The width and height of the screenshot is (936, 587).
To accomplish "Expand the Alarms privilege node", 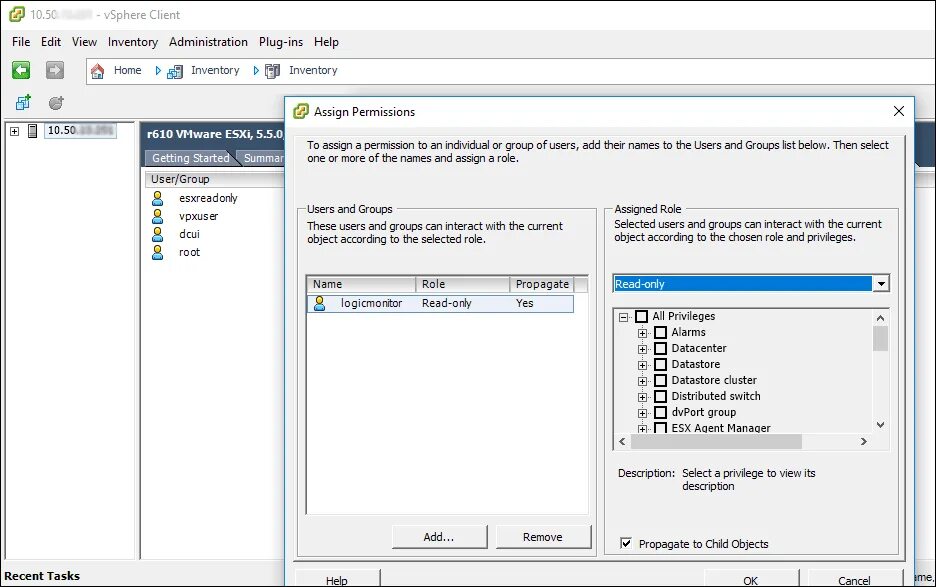I will (x=642, y=333).
